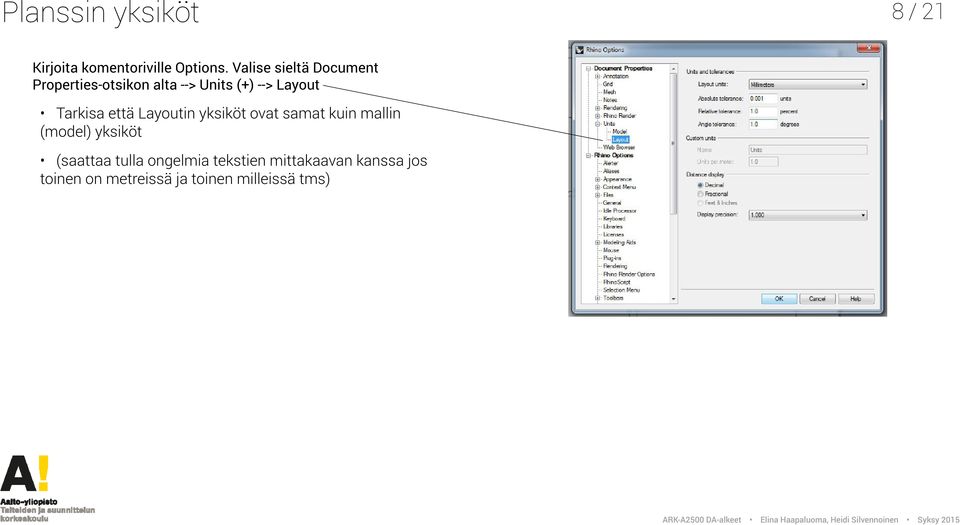The image size is (960, 525).
Task: Open Help for the options dialog
Action: pos(856,299)
